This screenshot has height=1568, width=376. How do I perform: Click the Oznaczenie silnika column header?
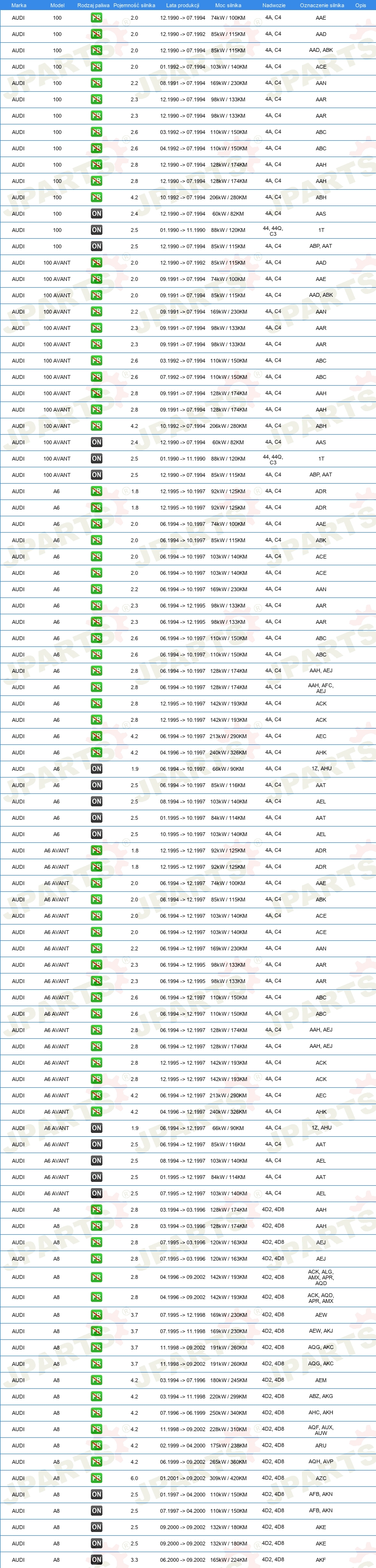coord(322,5)
